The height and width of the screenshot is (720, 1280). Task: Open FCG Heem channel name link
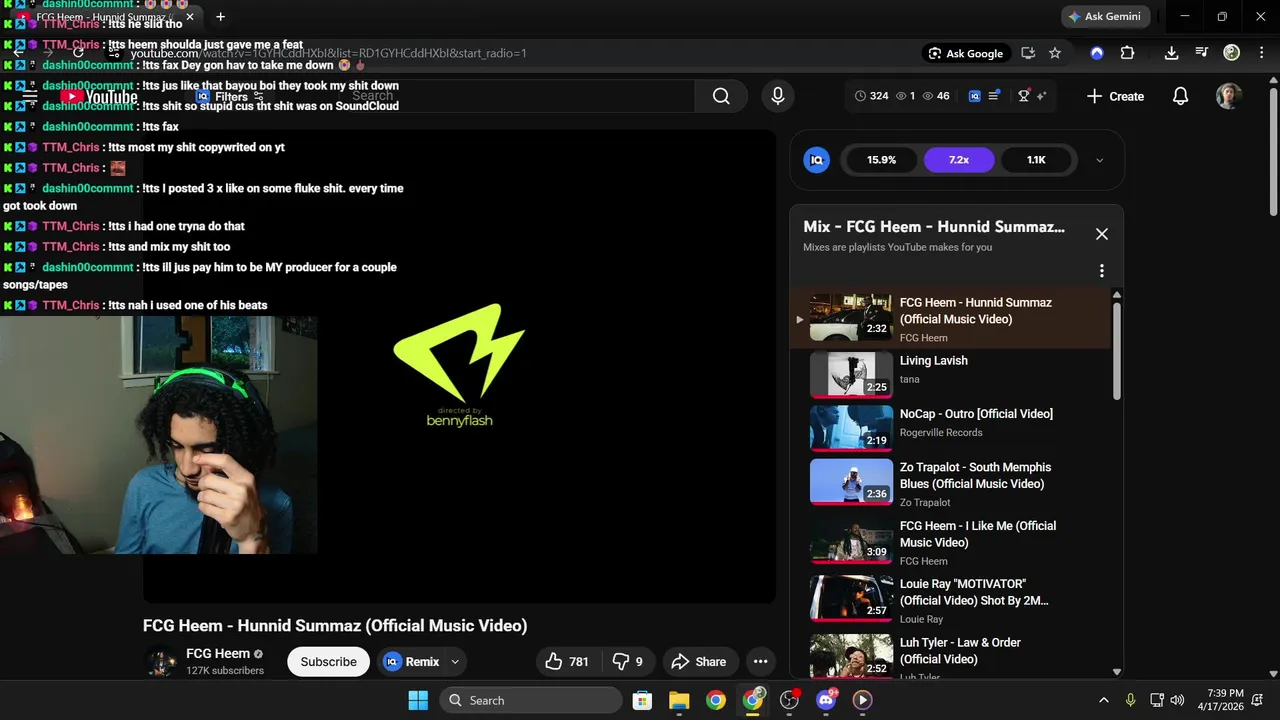[218, 653]
